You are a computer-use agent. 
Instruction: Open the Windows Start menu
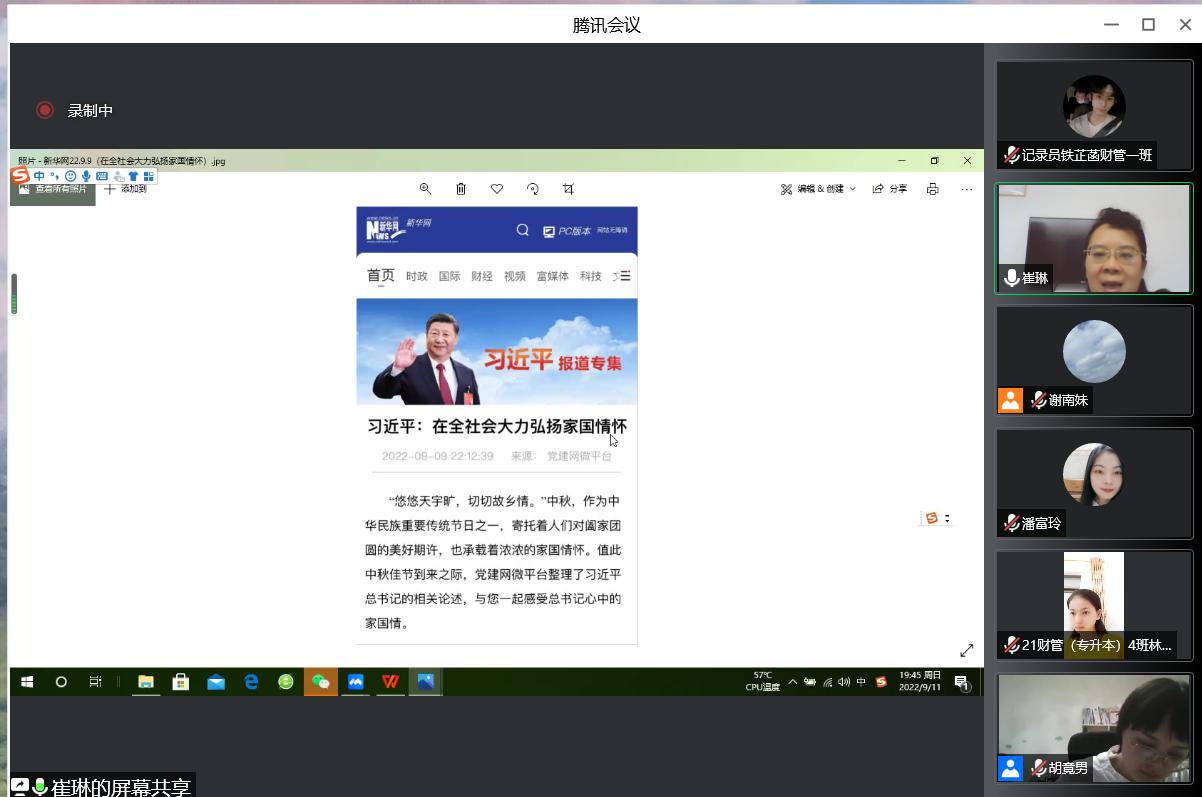coord(27,682)
